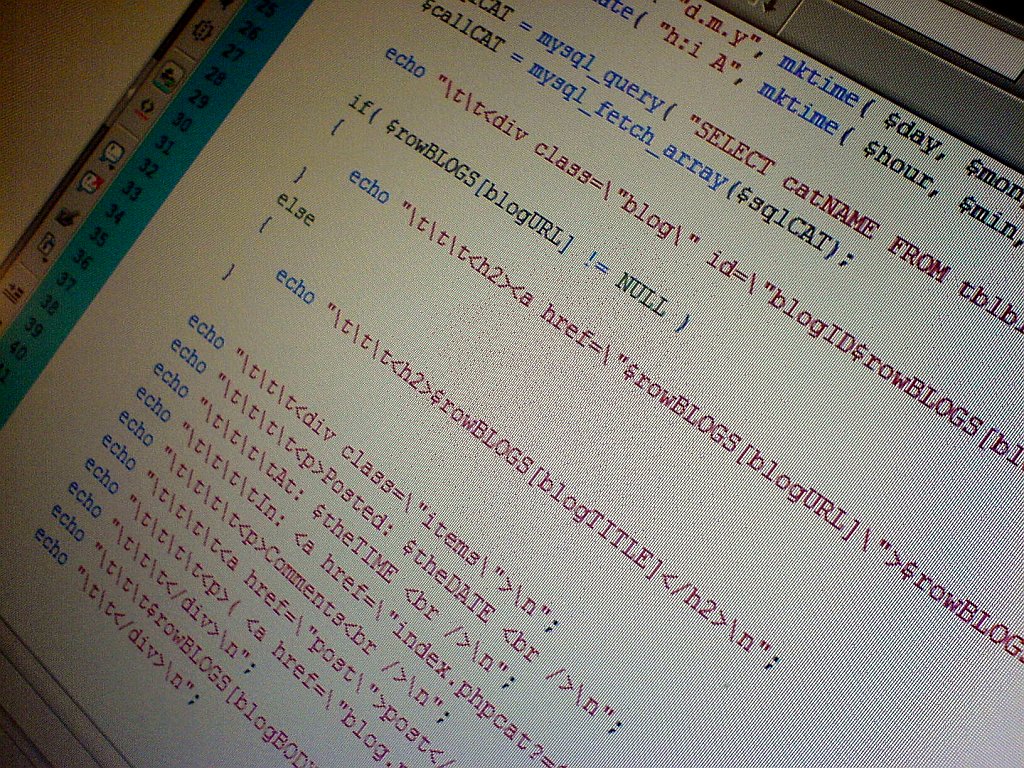Click line number 30 in the gutter
Viewport: 1024px width, 768px height.
(x=179, y=122)
